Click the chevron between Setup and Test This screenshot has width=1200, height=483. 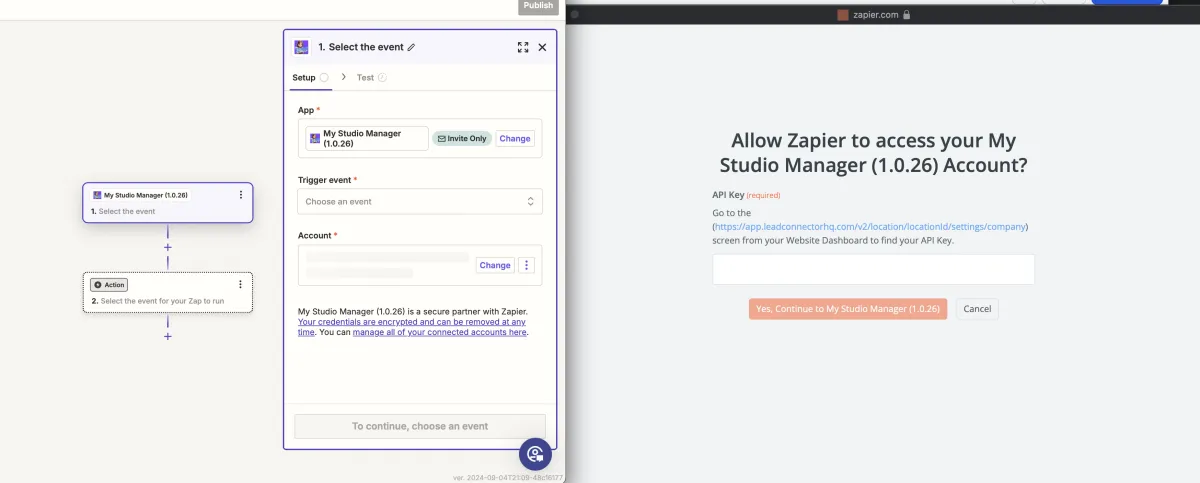pyautogui.click(x=343, y=77)
